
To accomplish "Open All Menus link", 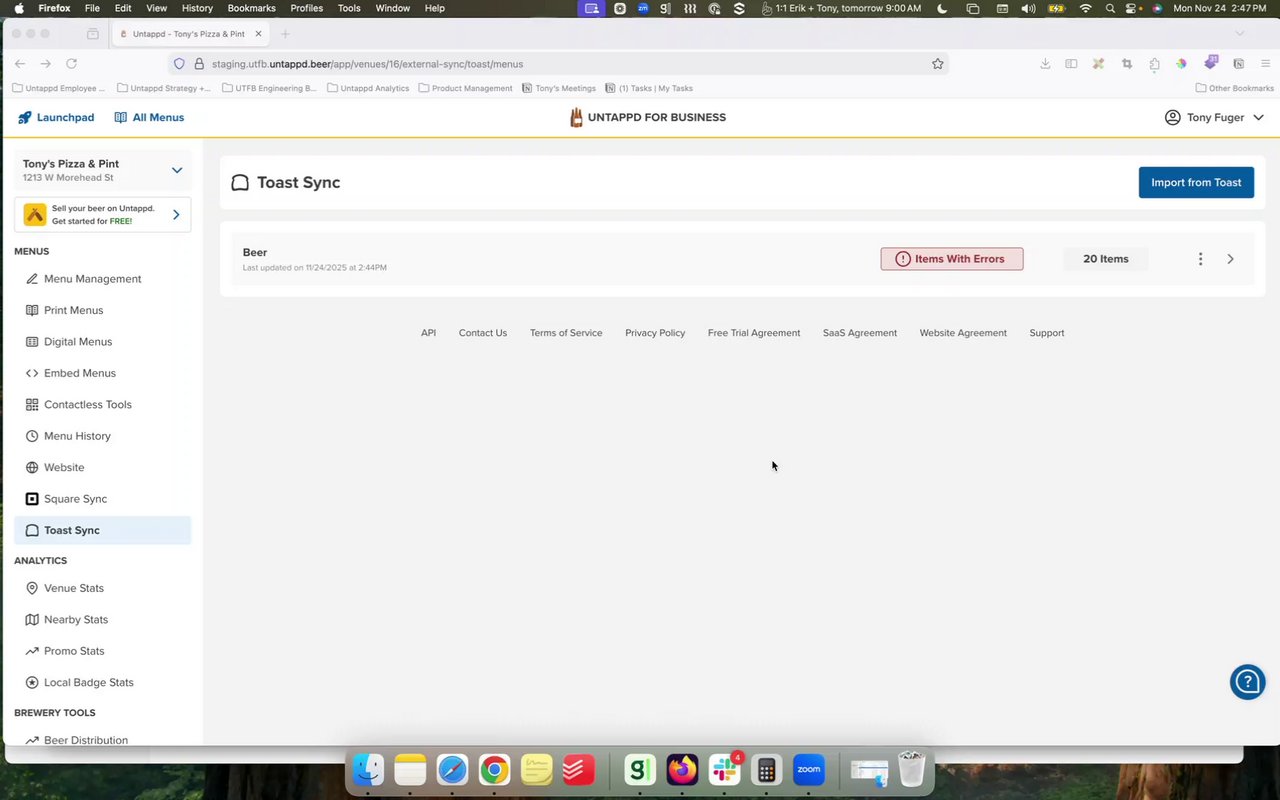I will pyautogui.click(x=149, y=117).
